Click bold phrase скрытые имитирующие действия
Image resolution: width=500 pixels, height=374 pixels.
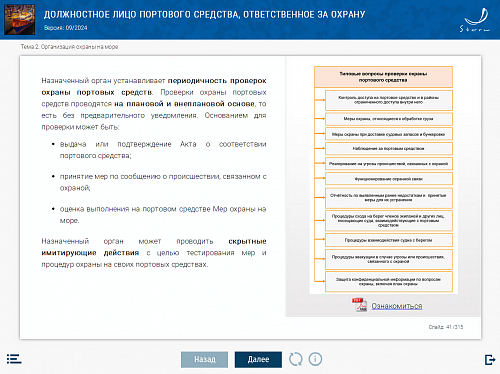[154, 247]
